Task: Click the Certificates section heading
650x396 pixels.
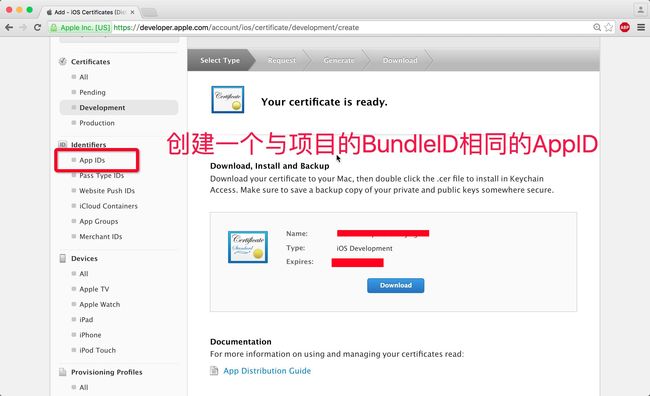Action: (90, 61)
